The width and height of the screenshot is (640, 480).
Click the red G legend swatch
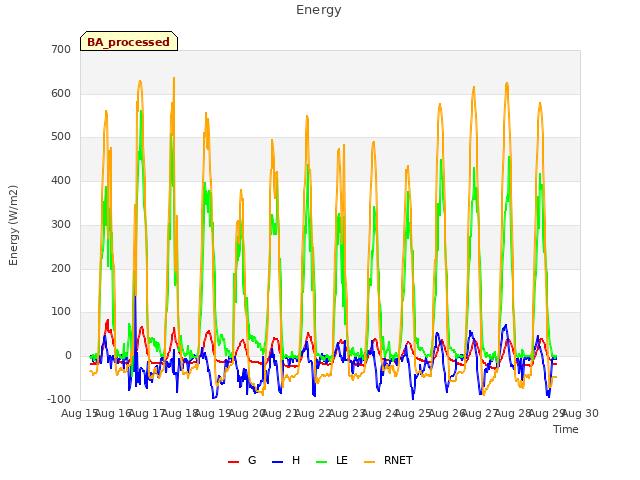[233, 462]
